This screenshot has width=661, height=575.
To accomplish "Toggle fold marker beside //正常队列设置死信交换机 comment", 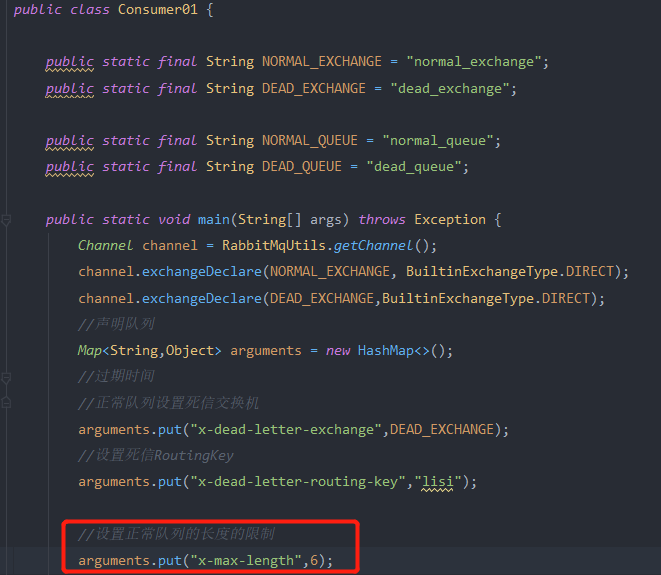I will [x=6, y=403].
